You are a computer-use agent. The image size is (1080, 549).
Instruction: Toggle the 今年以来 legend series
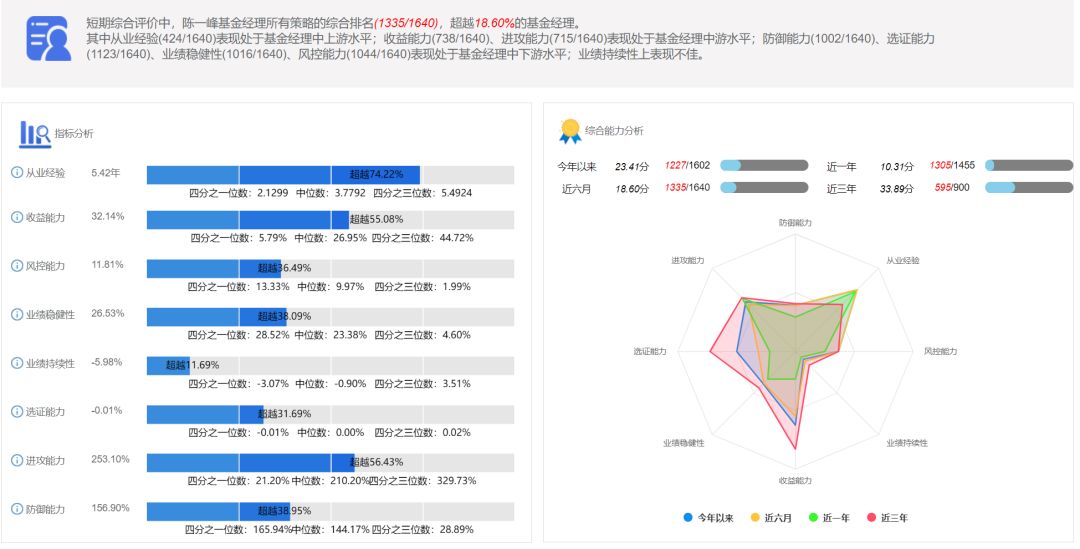(708, 518)
